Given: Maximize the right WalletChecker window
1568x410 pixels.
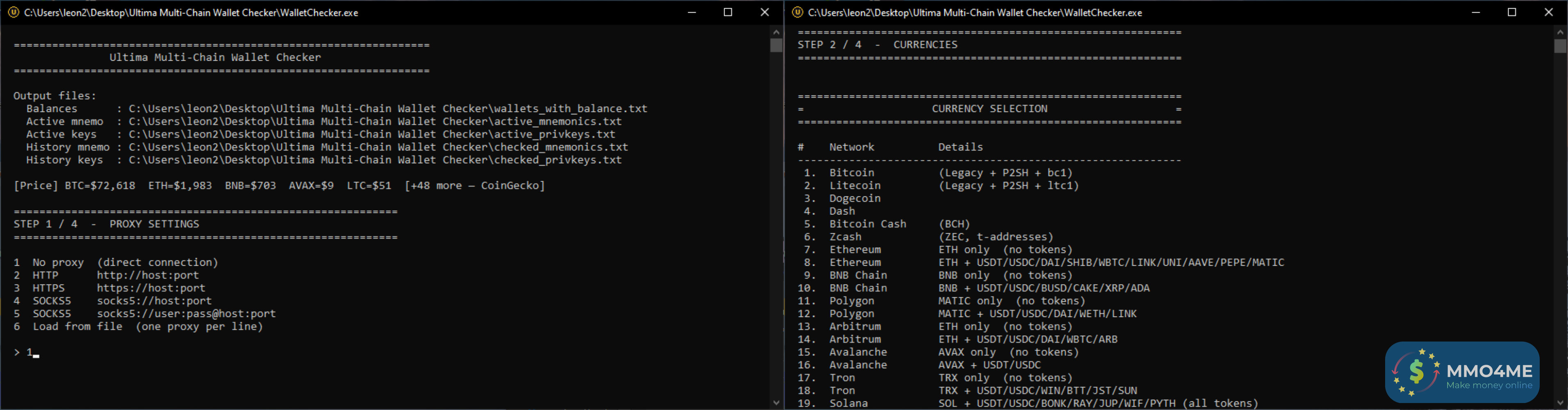Looking at the screenshot, I should pyautogui.click(x=1512, y=12).
